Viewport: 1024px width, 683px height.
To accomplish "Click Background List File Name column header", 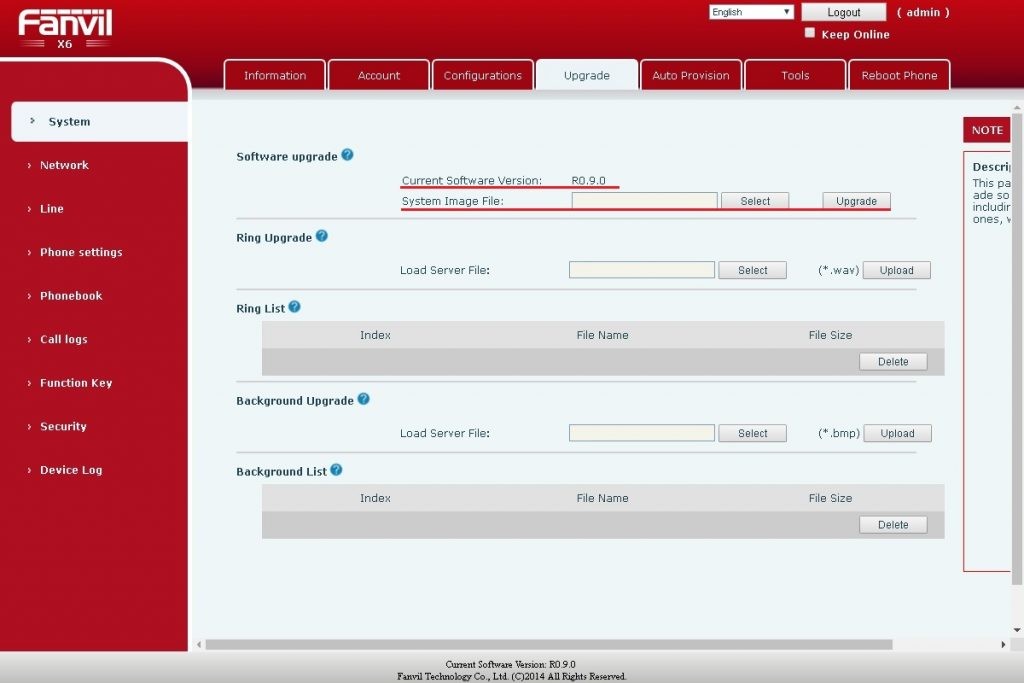I will (602, 498).
